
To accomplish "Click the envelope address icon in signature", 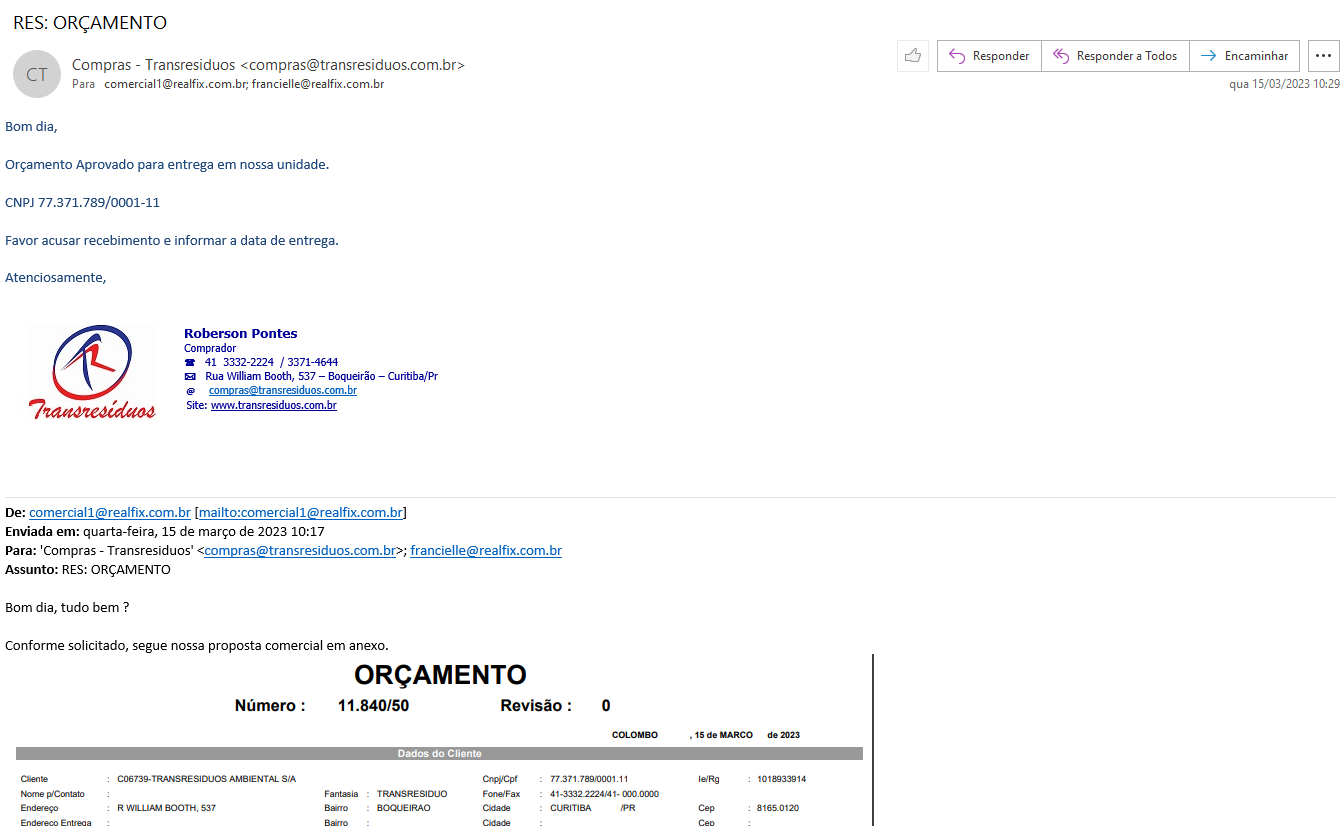I will tap(190, 377).
